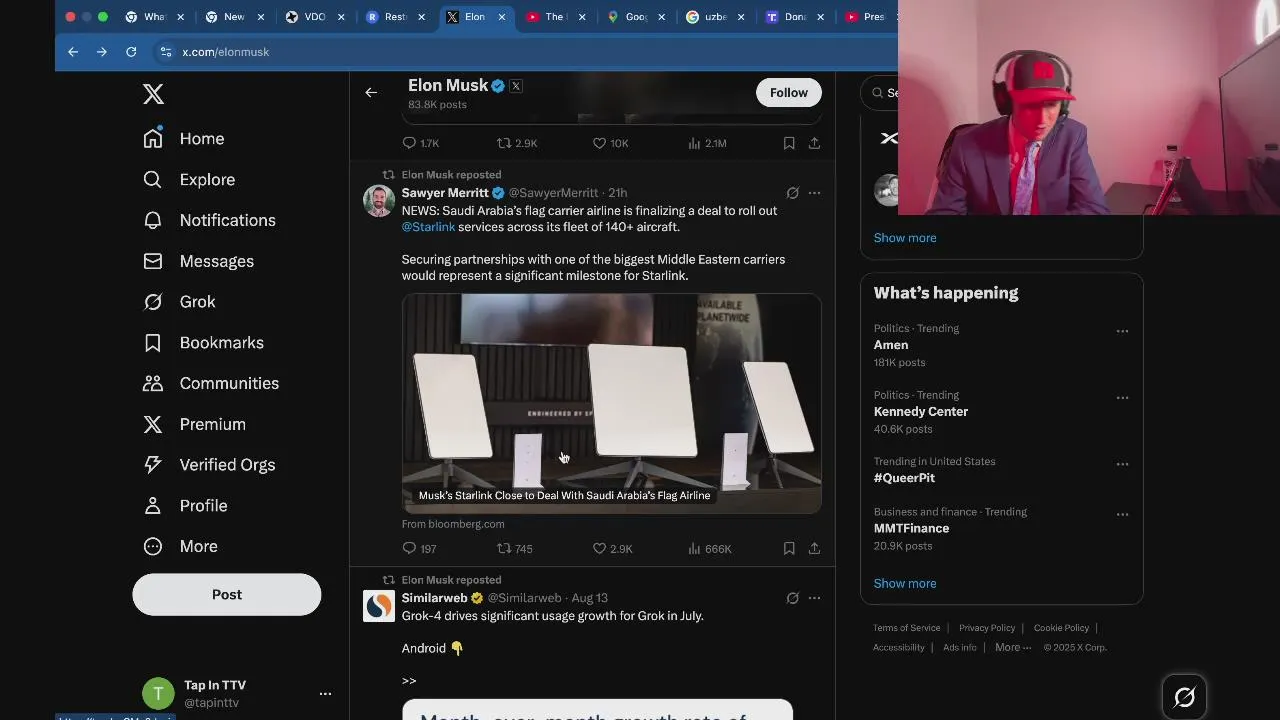Like the Starlink post with 2.9K likes

click(x=599, y=548)
